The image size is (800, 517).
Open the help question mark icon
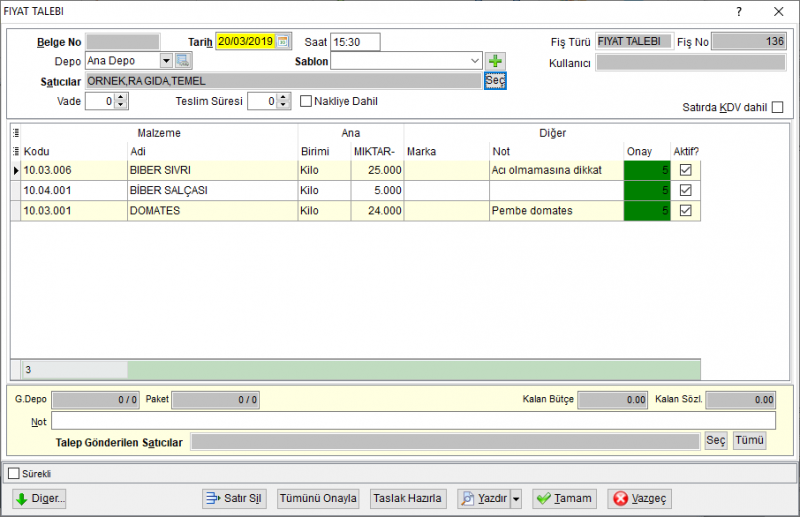pyautogui.click(x=739, y=11)
